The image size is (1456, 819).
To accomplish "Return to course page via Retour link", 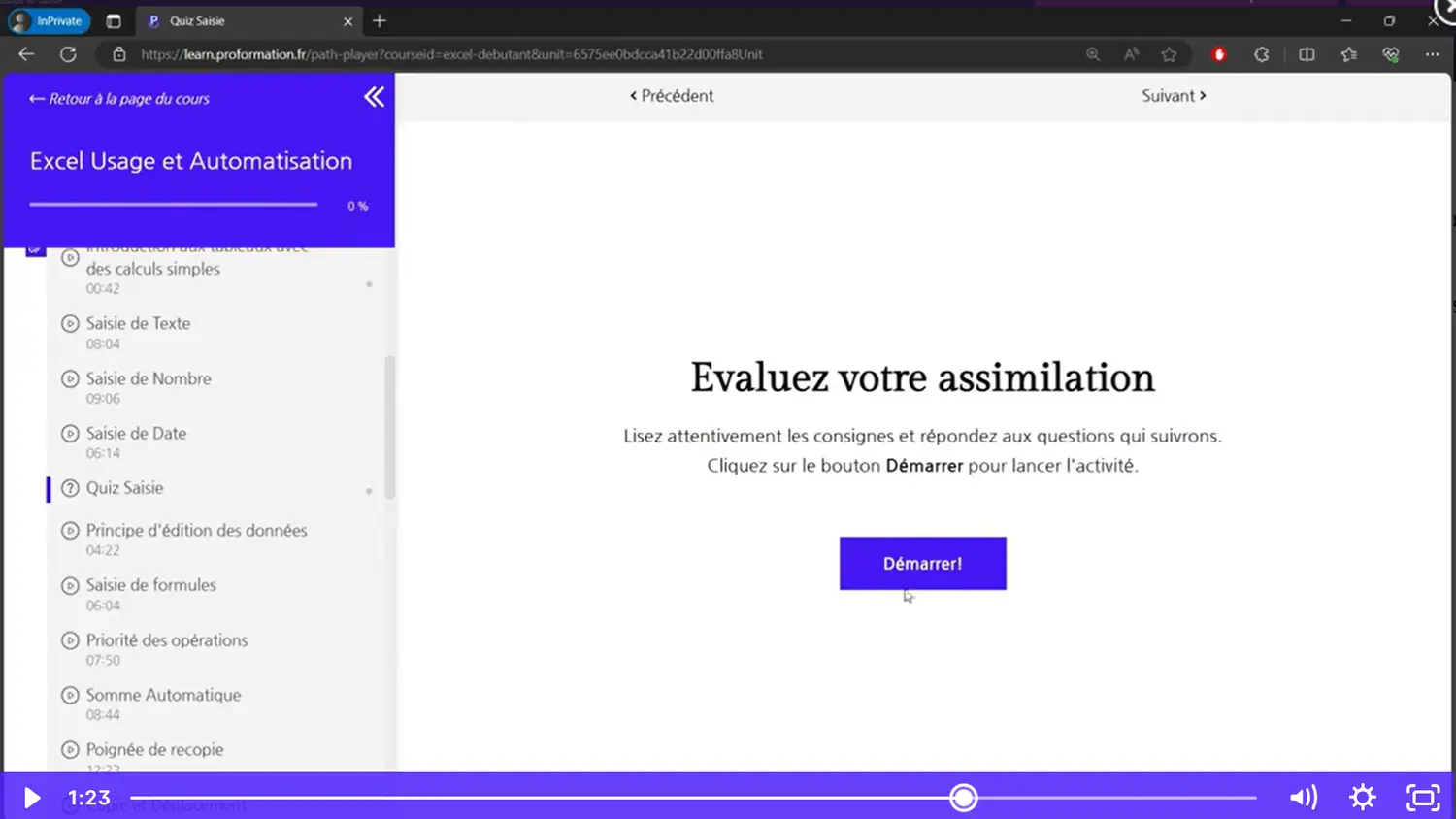I will tap(119, 99).
